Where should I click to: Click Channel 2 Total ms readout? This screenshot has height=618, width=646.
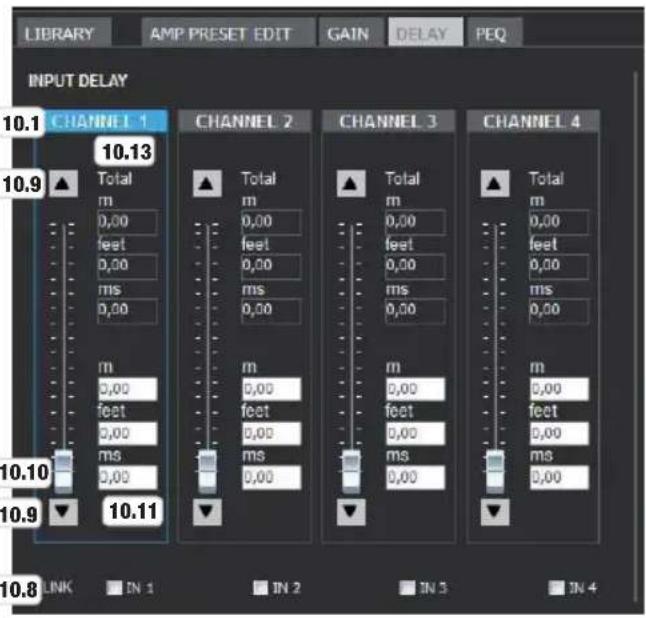[x=271, y=311]
